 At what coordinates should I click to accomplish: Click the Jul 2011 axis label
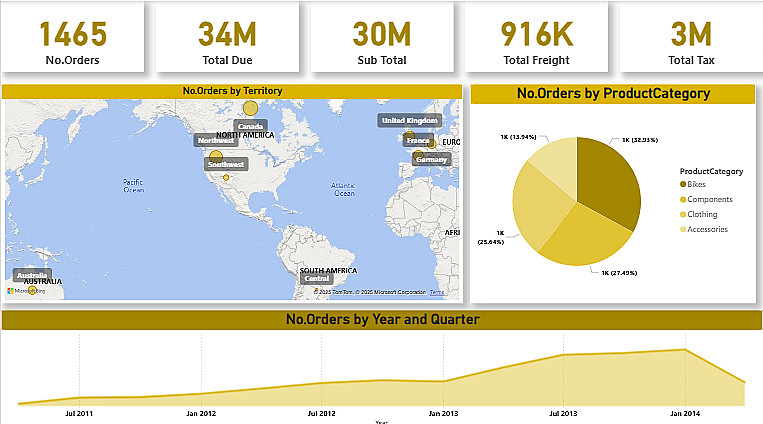(79, 413)
